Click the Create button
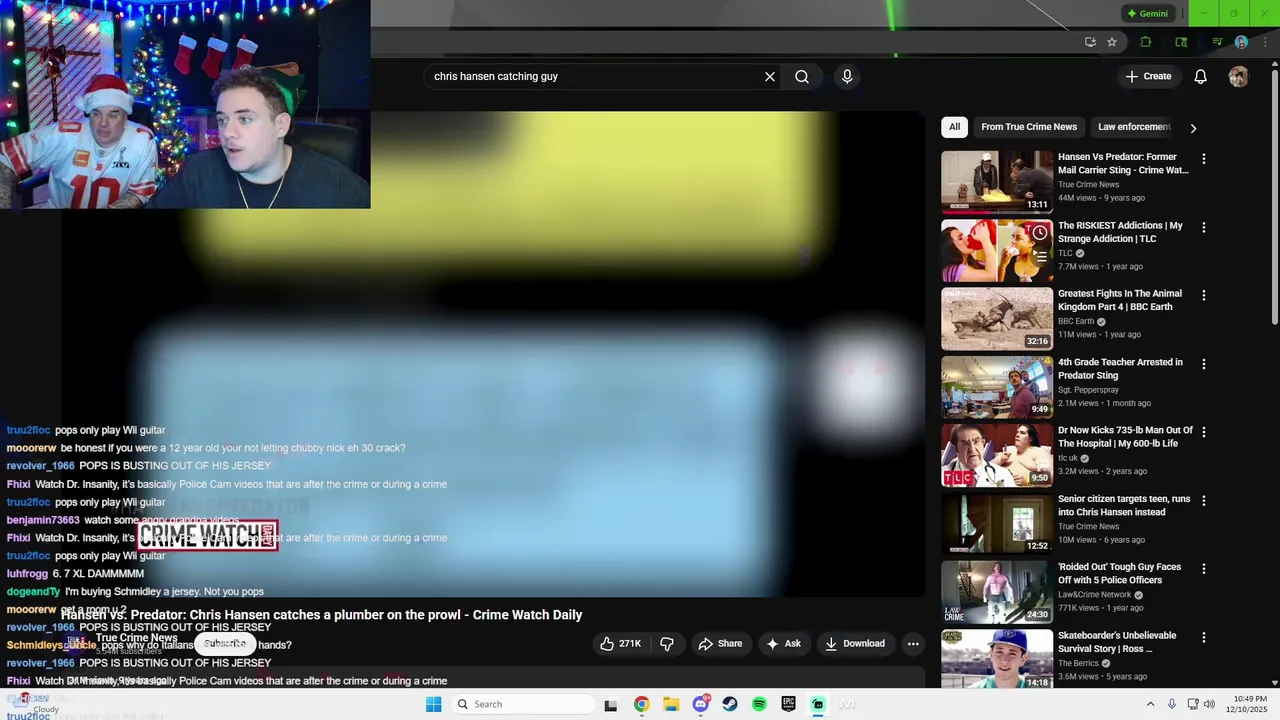The height and width of the screenshot is (720, 1280). 1148,76
